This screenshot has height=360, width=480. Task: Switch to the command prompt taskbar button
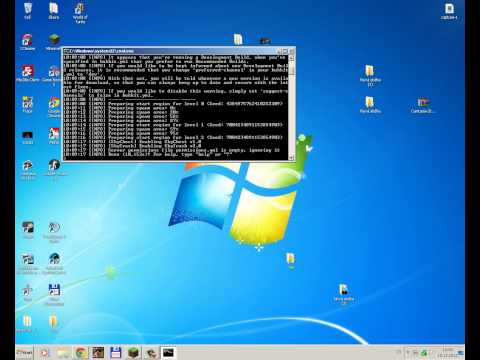click(x=168, y=353)
